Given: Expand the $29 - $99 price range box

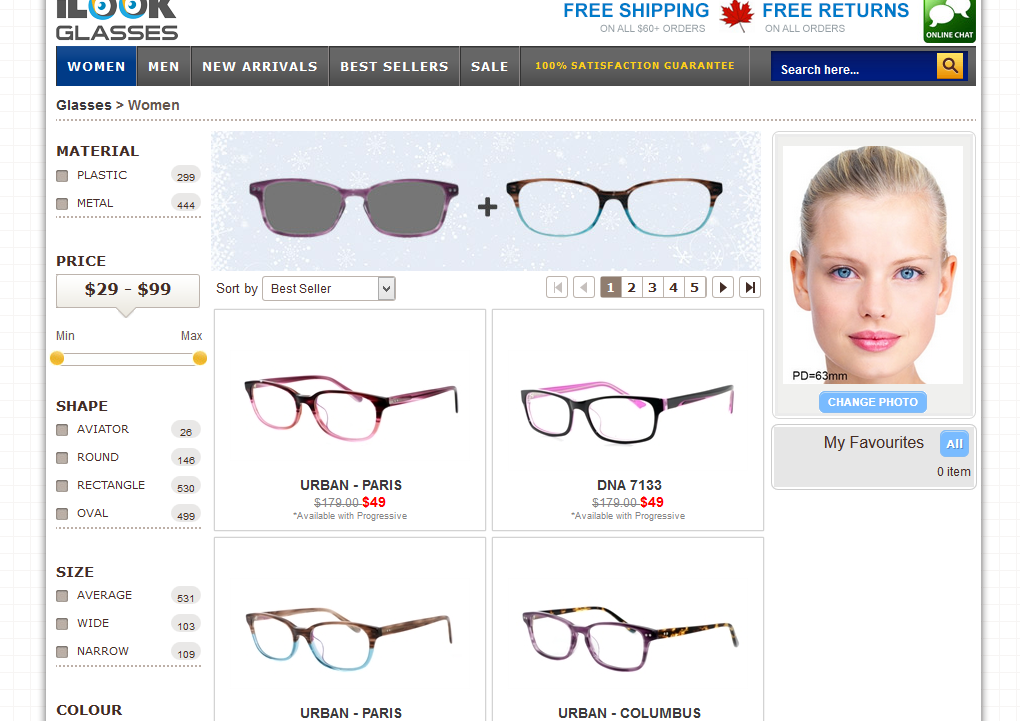Looking at the screenshot, I should click(x=128, y=290).
